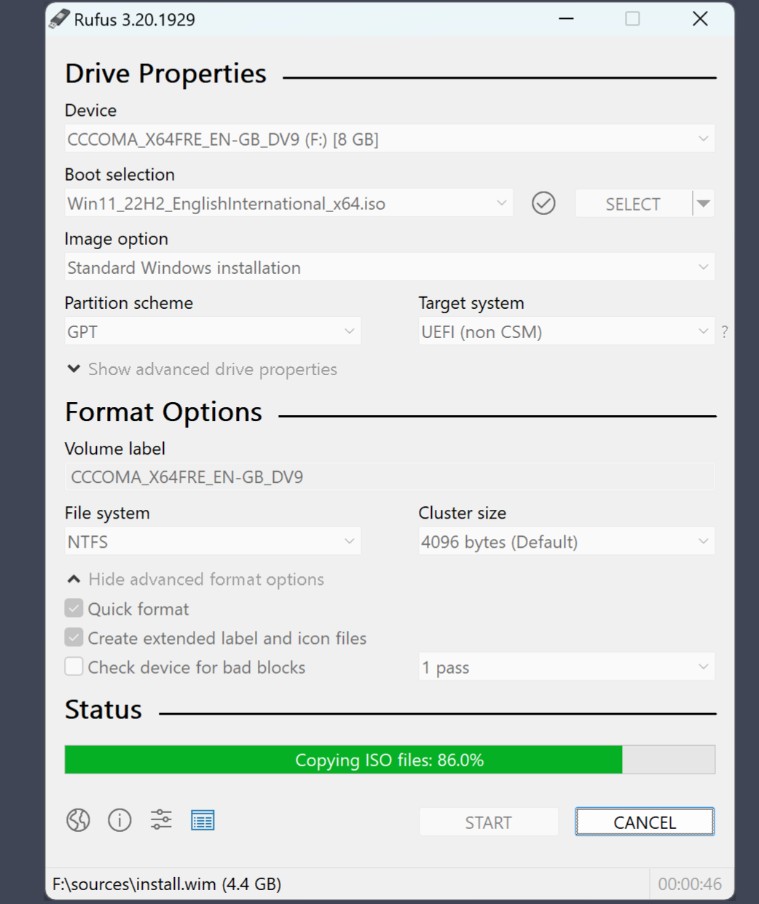Open the bad blocks passes dropdown
The height and width of the screenshot is (904, 759).
(566, 667)
